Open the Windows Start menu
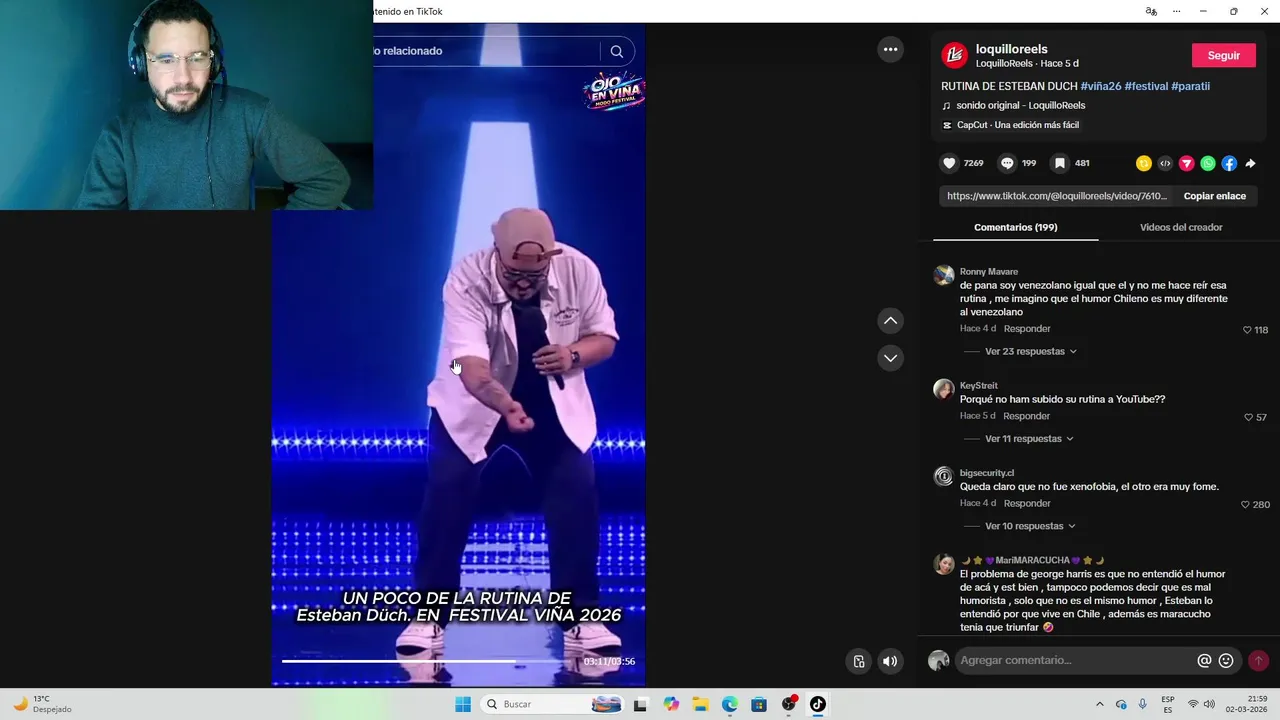 pyautogui.click(x=463, y=704)
